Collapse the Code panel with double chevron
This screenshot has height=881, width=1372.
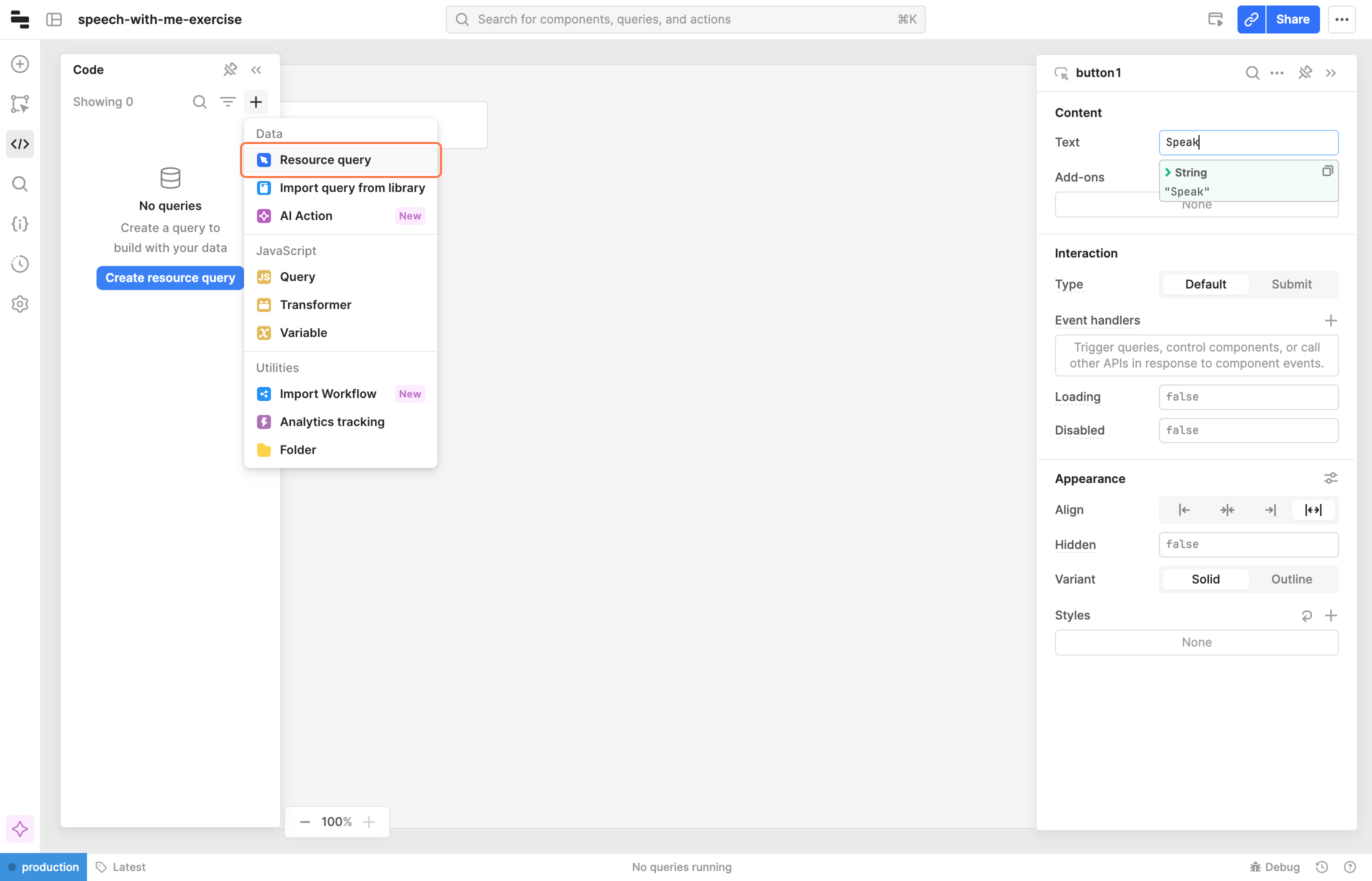256,70
